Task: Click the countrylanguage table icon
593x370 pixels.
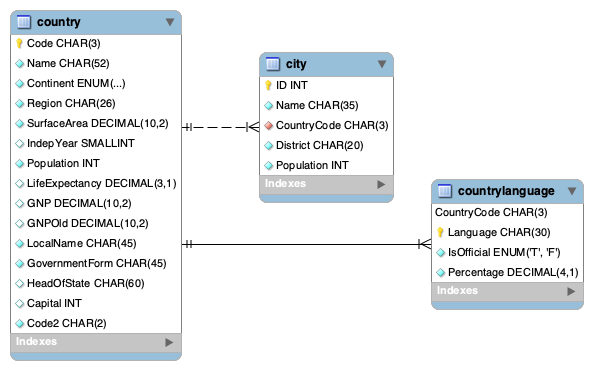Action: (445, 191)
